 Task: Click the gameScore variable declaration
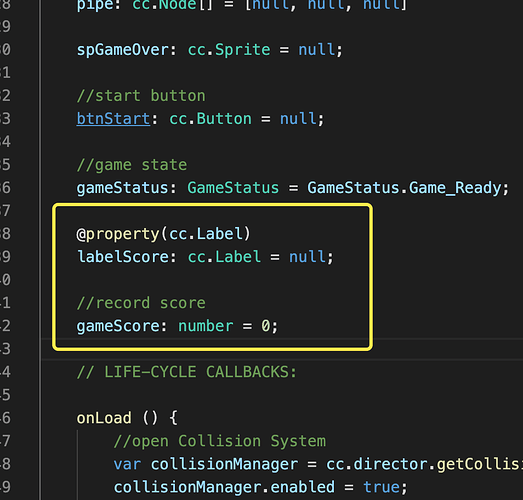pyautogui.click(x=177, y=326)
